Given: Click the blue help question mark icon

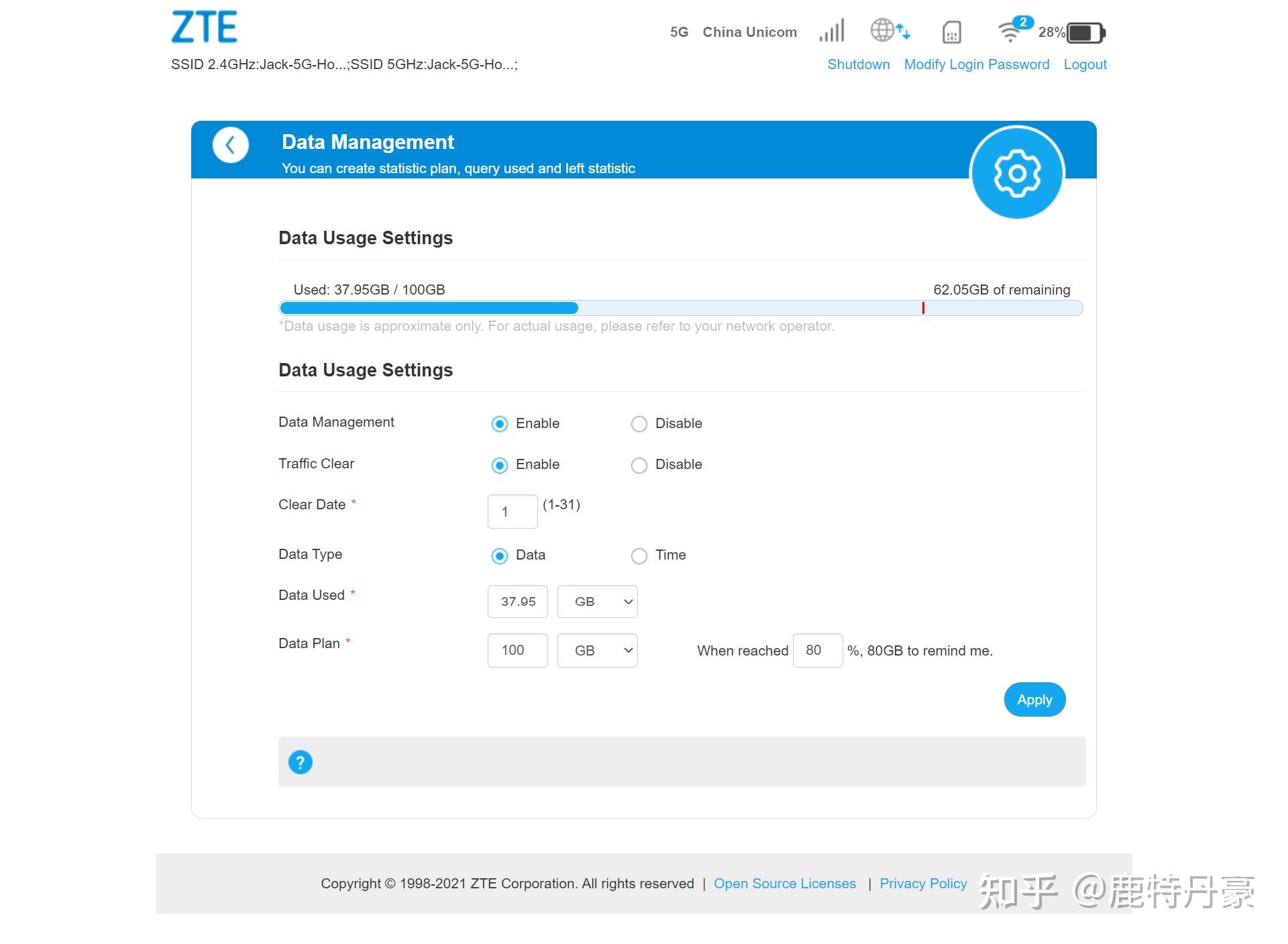Looking at the screenshot, I should click(300, 762).
